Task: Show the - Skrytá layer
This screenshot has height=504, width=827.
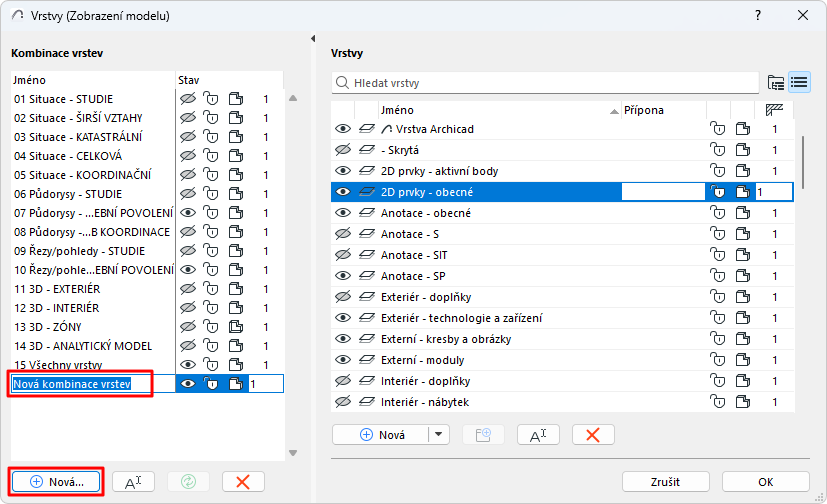Action: (343, 150)
